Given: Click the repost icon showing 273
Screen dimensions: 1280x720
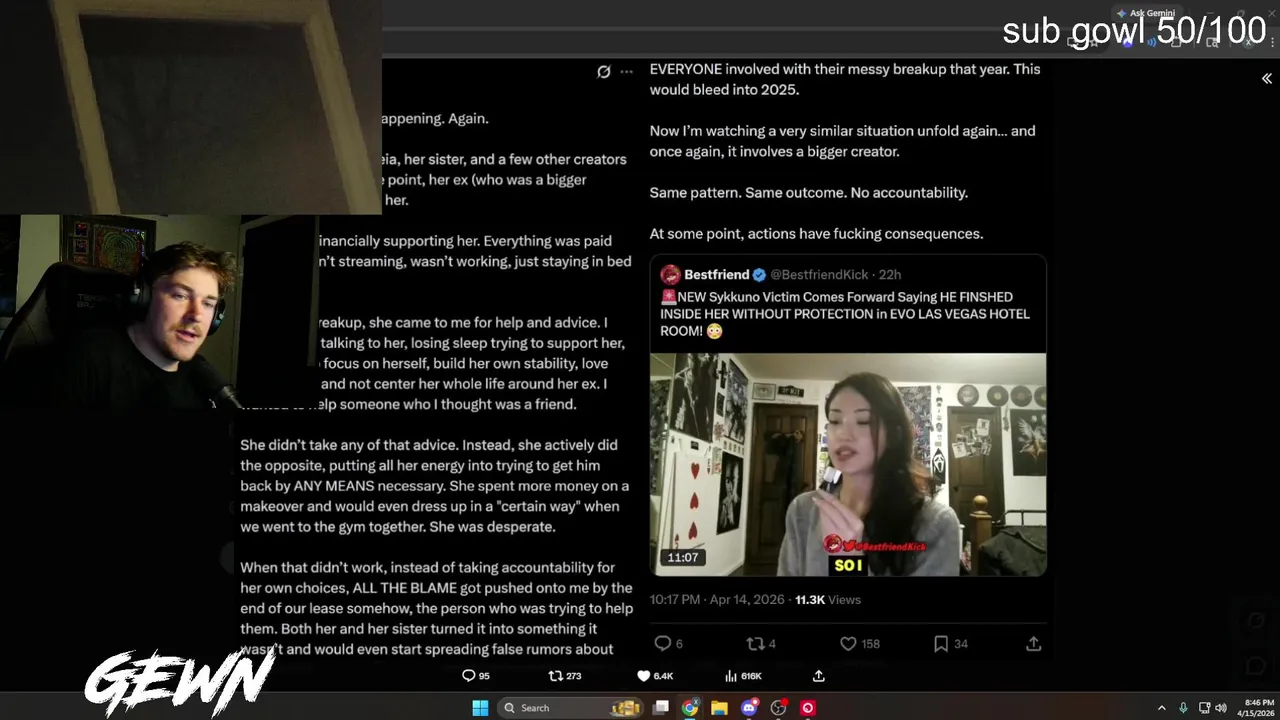Looking at the screenshot, I should [x=565, y=676].
